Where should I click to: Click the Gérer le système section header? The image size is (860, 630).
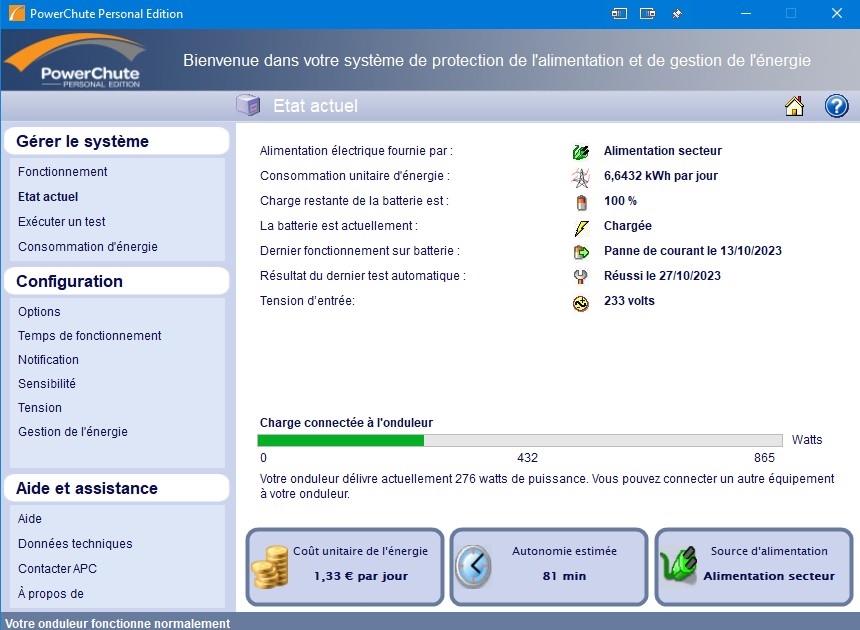click(116, 141)
